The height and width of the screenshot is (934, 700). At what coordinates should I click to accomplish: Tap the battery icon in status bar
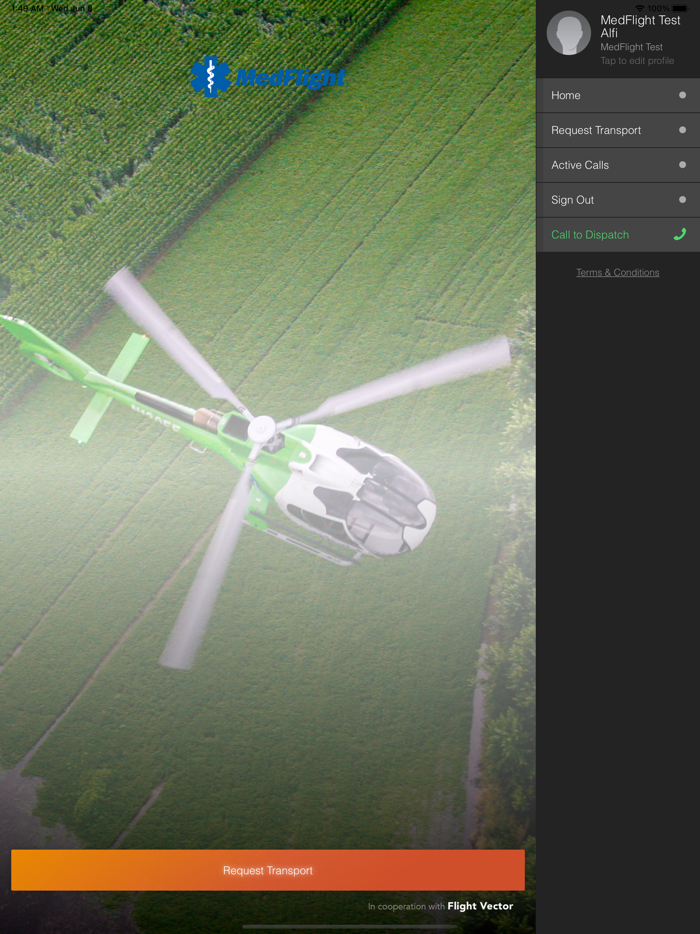(680, 8)
